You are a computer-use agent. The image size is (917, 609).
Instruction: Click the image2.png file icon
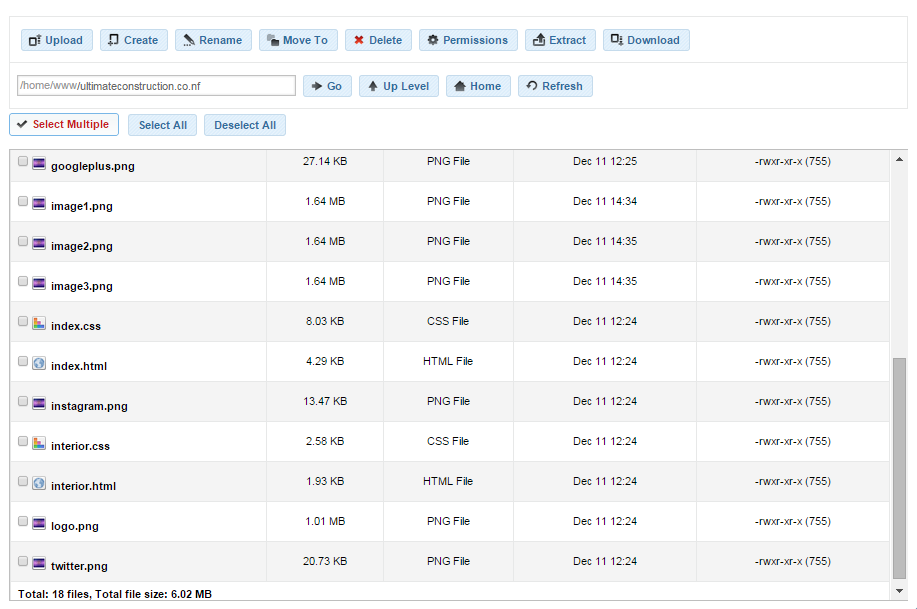(39, 243)
